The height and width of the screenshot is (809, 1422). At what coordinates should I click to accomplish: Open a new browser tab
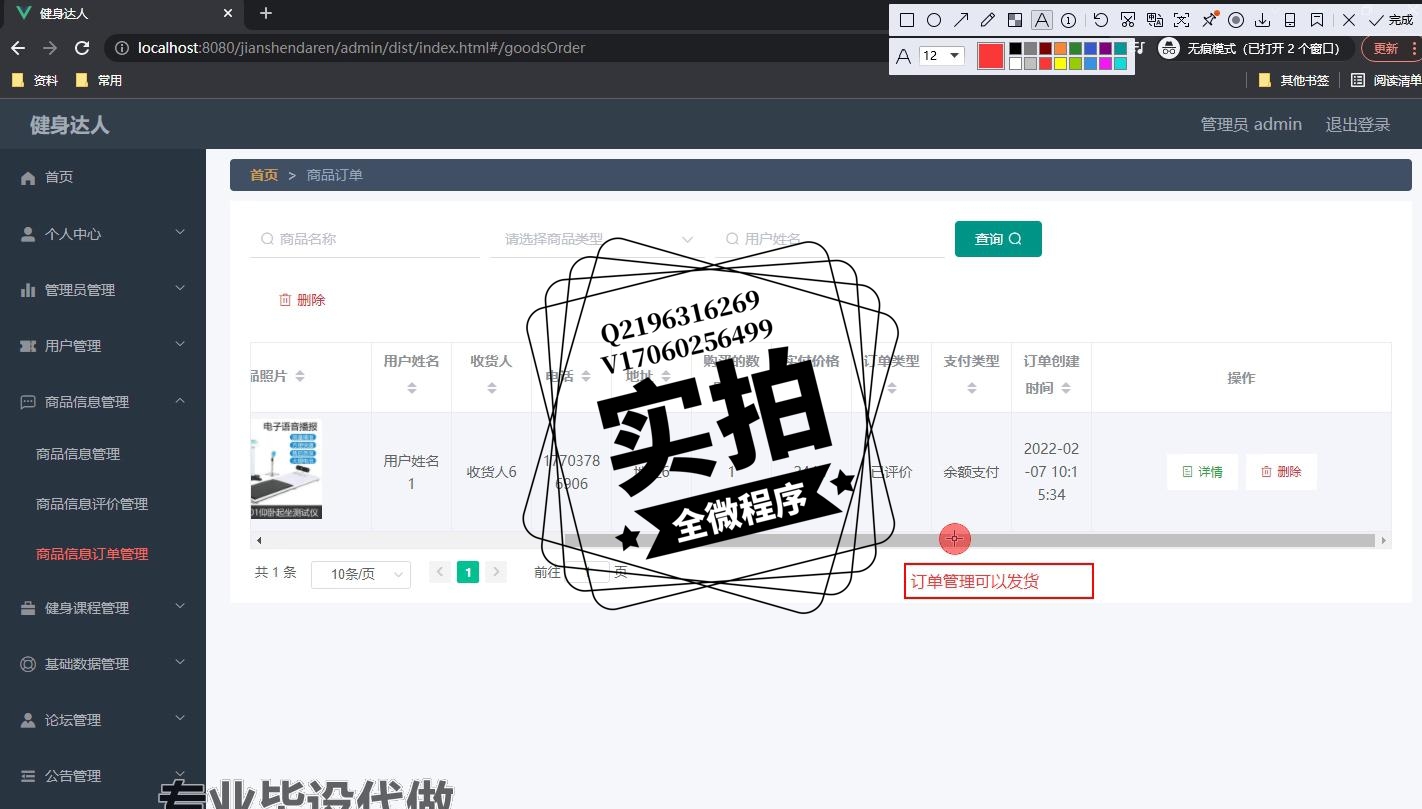coord(266,14)
